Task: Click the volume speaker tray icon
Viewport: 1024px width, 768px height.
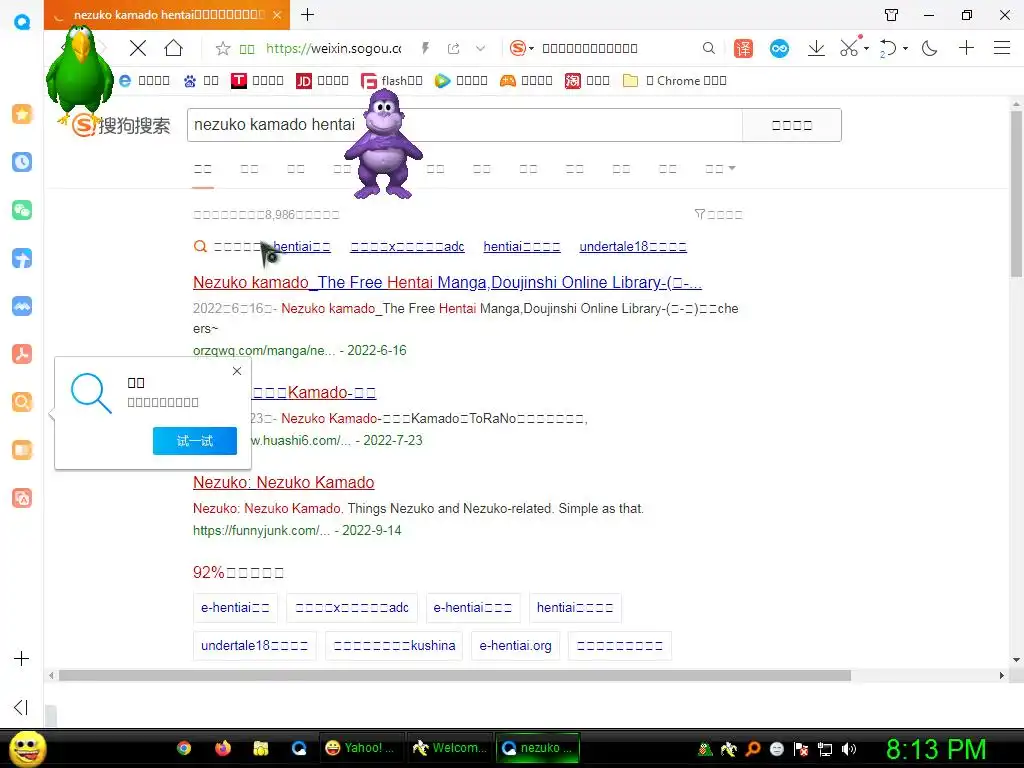Action: pyautogui.click(x=848, y=749)
